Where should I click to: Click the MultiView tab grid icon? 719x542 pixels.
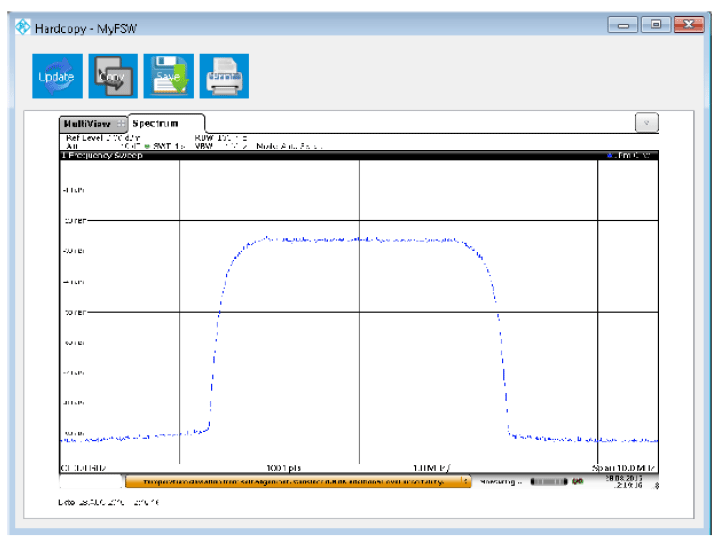tap(121, 123)
